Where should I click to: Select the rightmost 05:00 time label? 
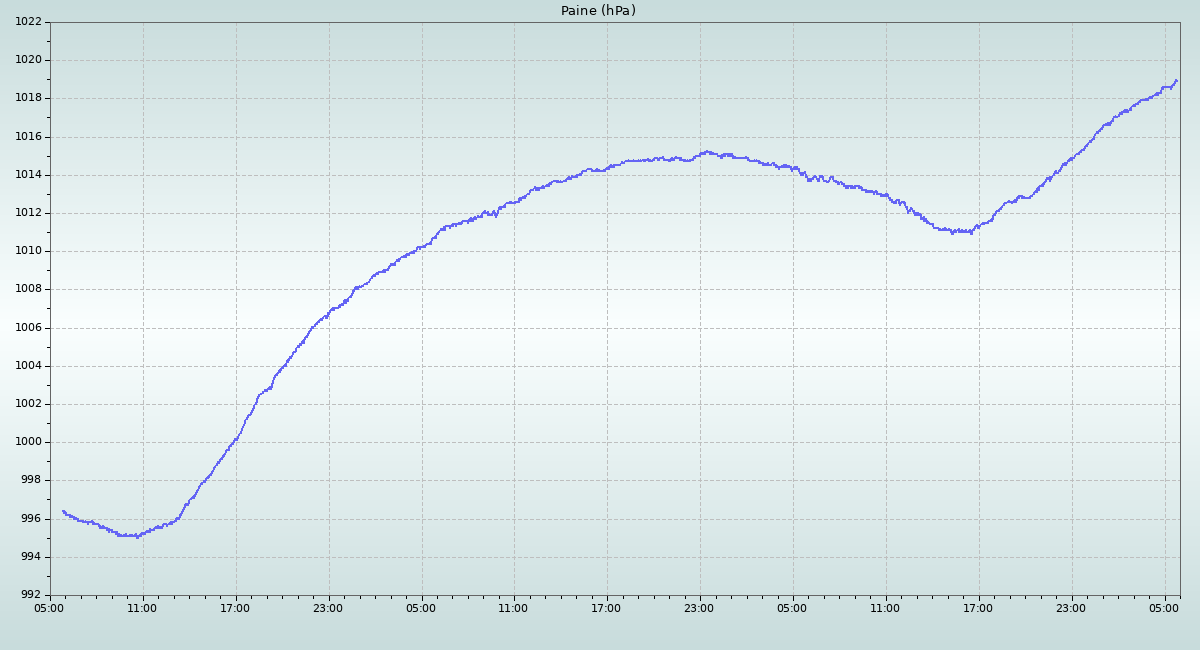pos(1164,607)
